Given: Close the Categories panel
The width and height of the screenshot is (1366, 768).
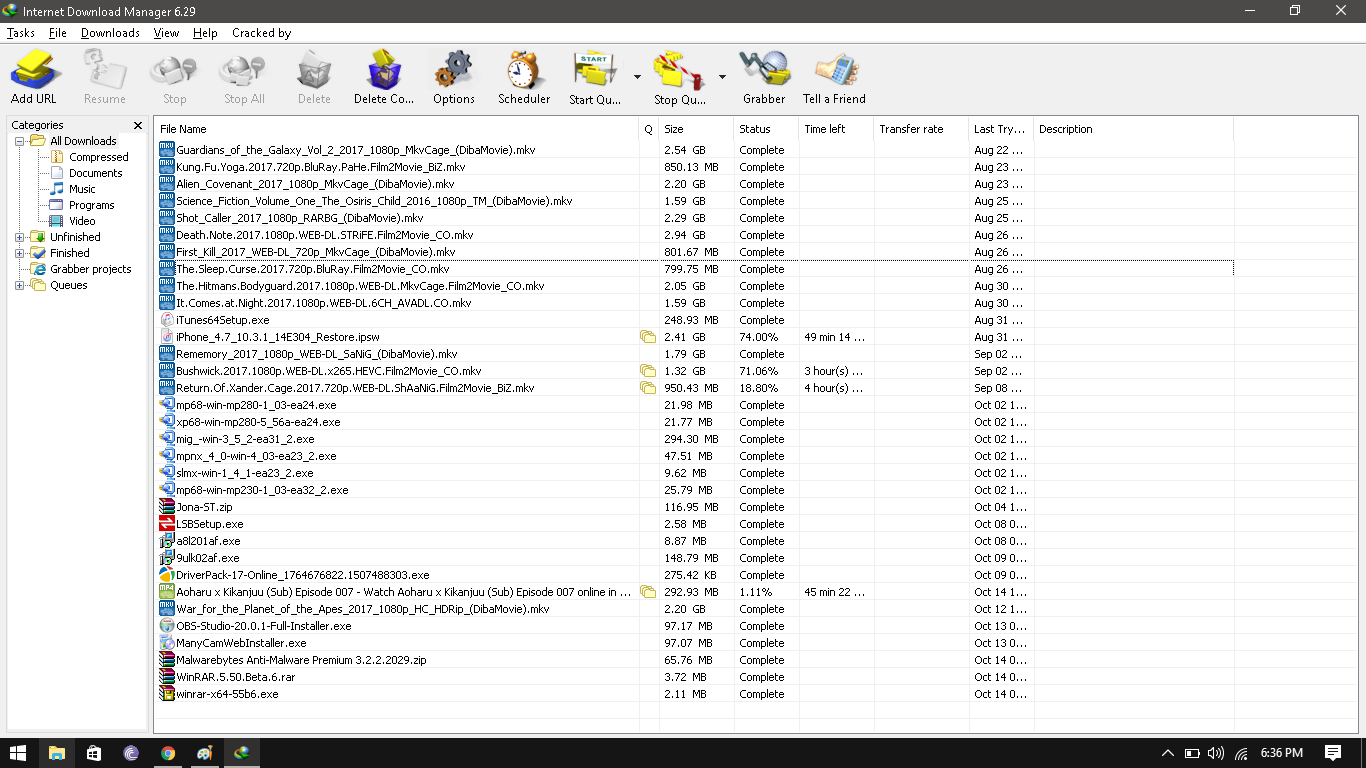Looking at the screenshot, I should click(x=137, y=124).
